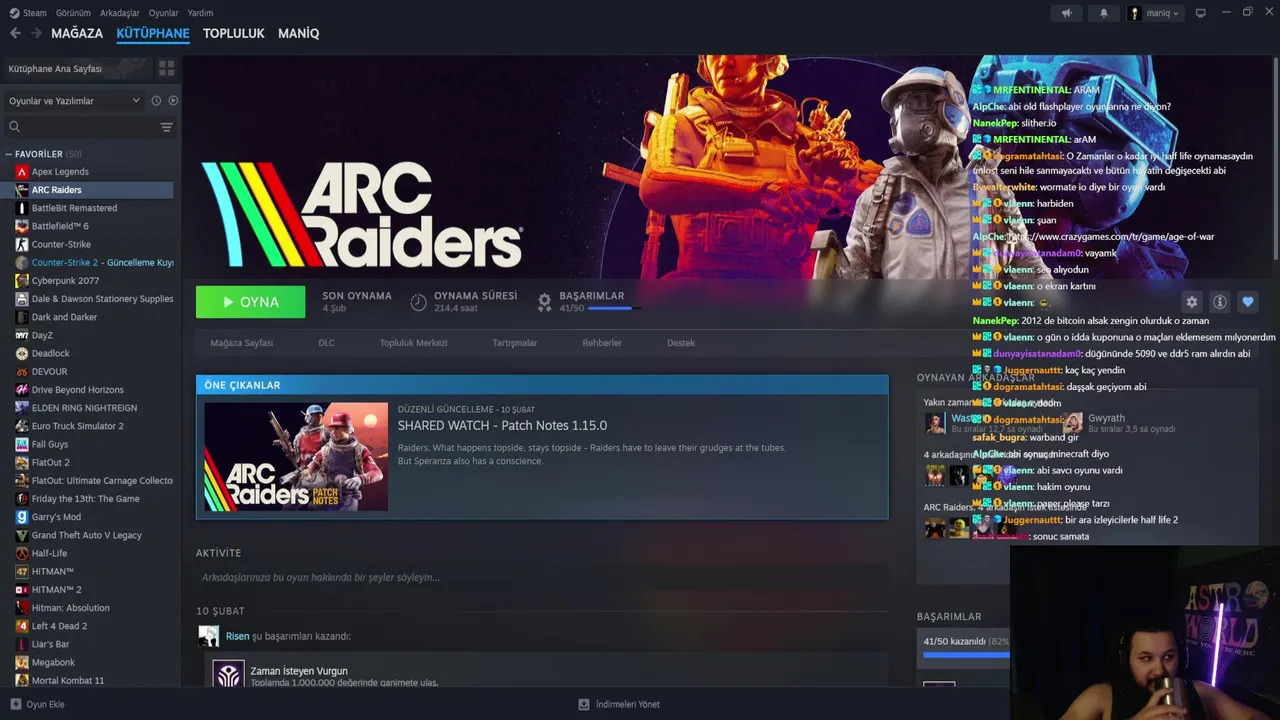Go back with the left arrow
1280x720 pixels.
point(15,33)
